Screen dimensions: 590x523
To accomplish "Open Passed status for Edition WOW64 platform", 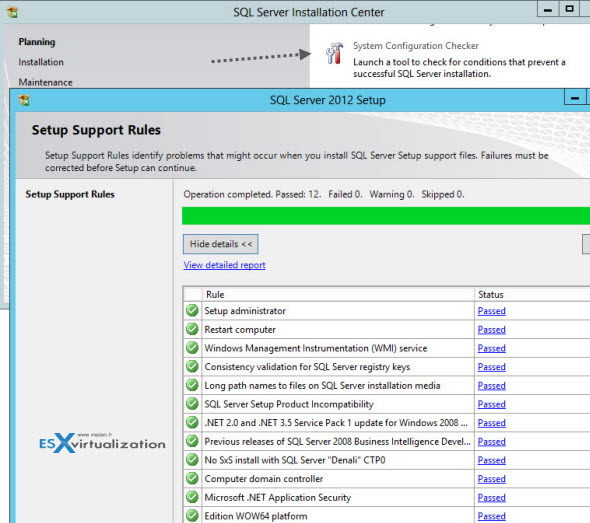I will (x=491, y=516).
